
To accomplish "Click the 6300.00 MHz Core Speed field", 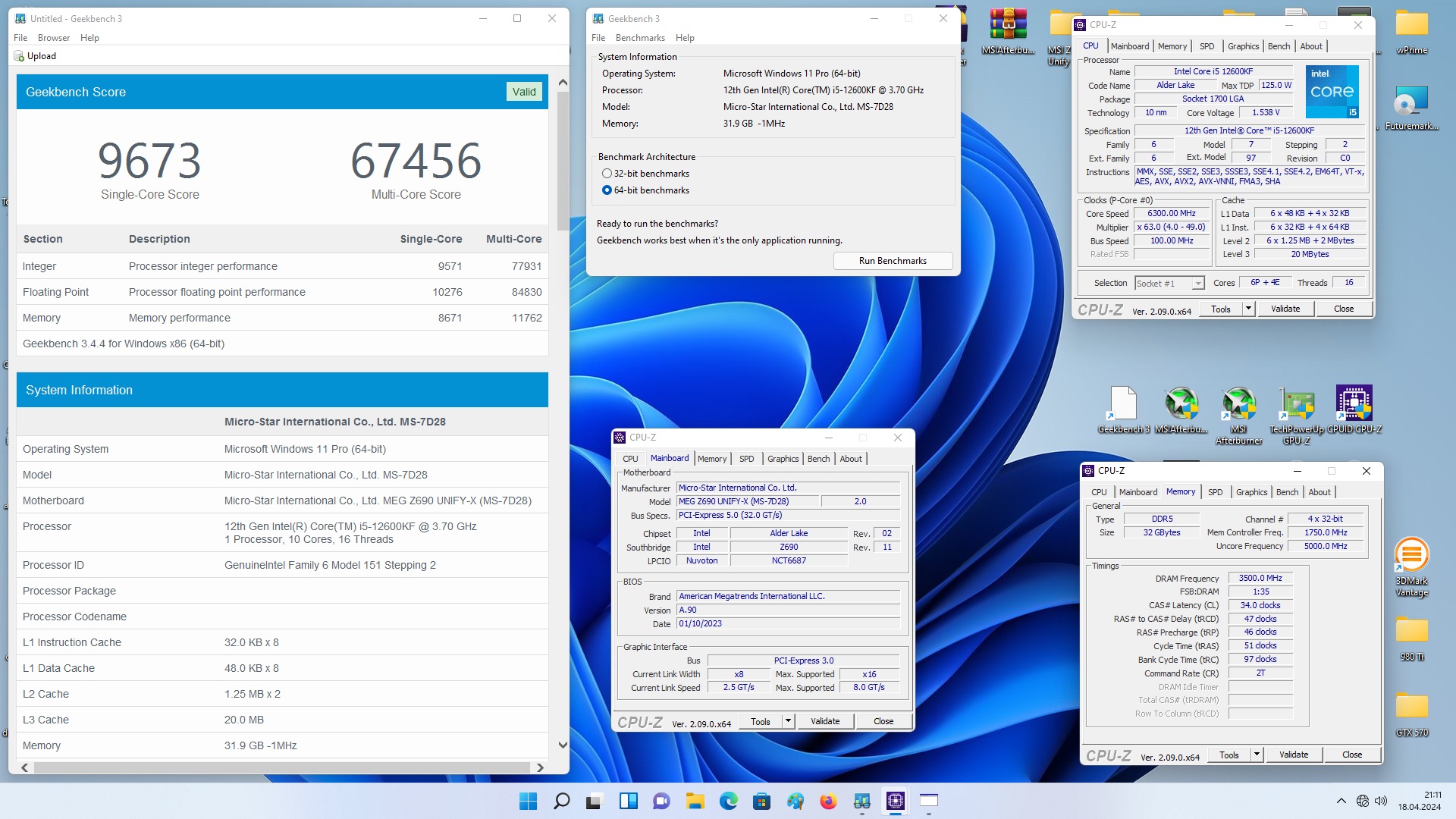I will click(1172, 214).
